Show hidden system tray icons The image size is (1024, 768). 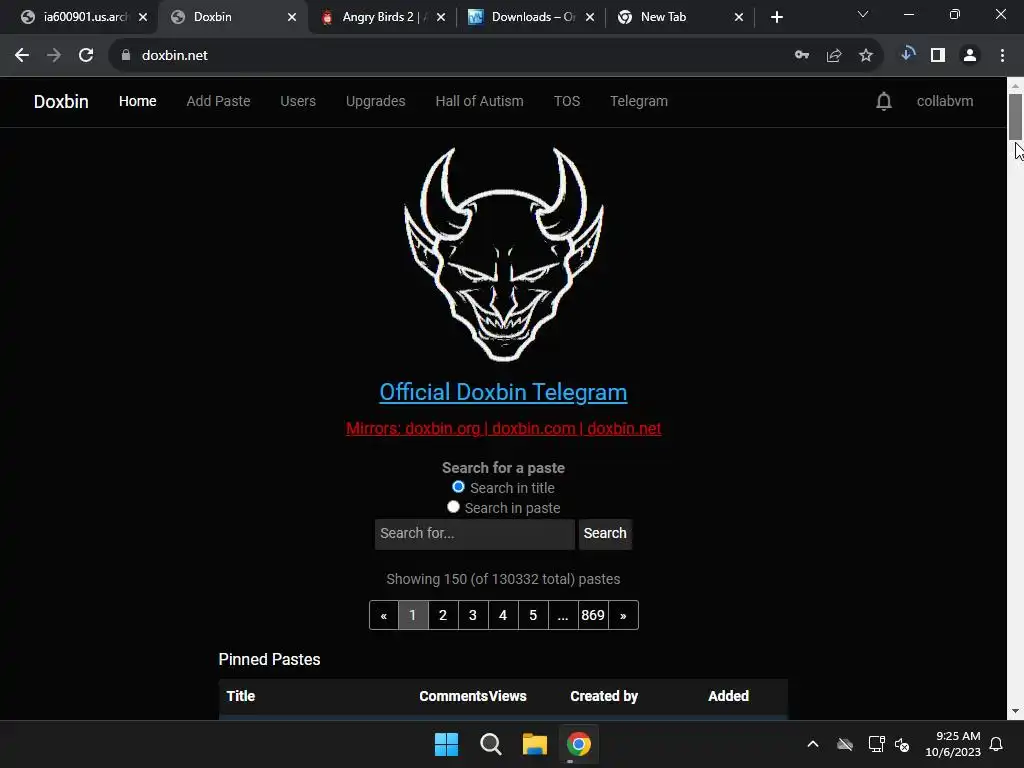(x=813, y=744)
